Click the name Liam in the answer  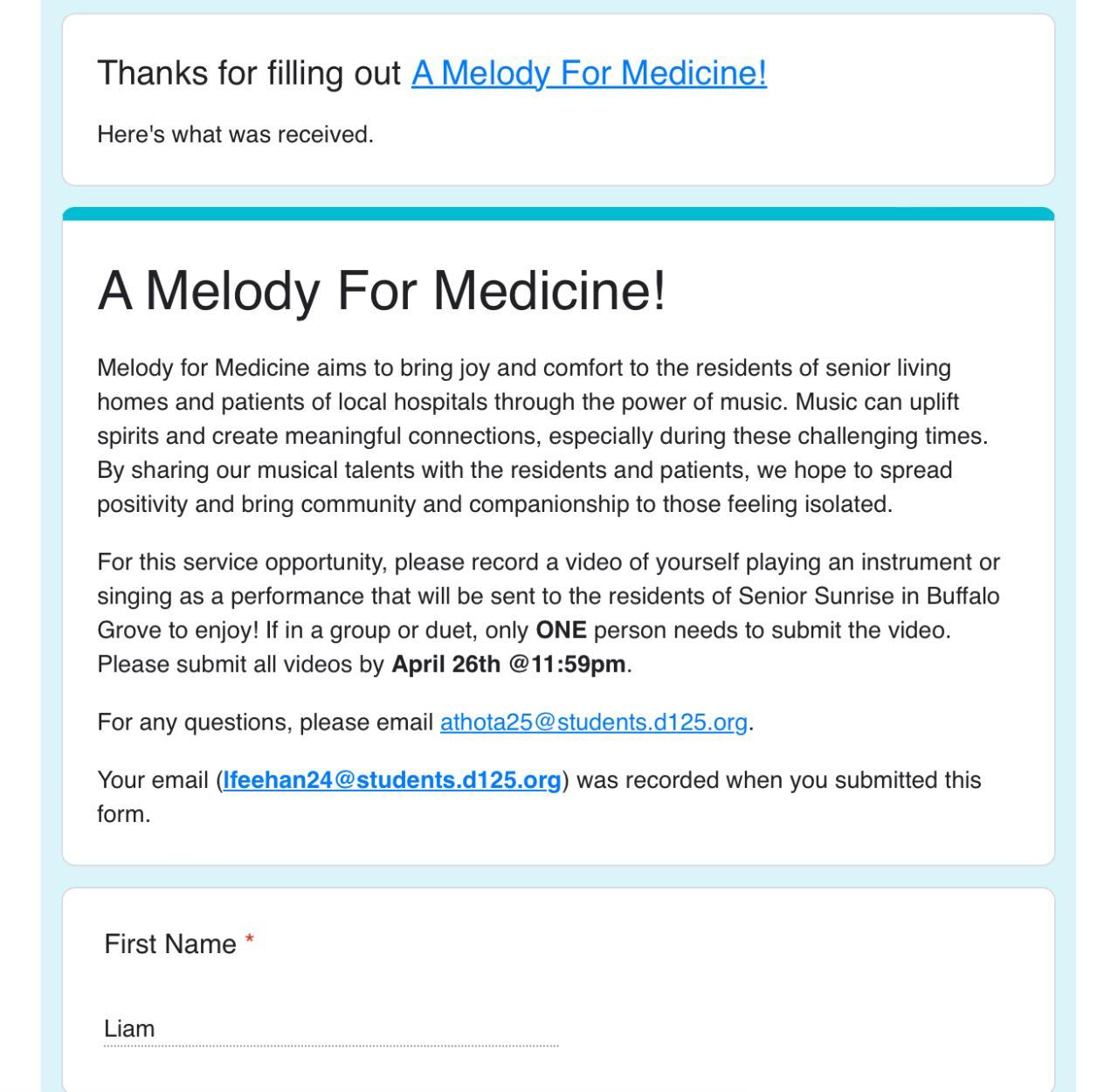pos(129,1028)
